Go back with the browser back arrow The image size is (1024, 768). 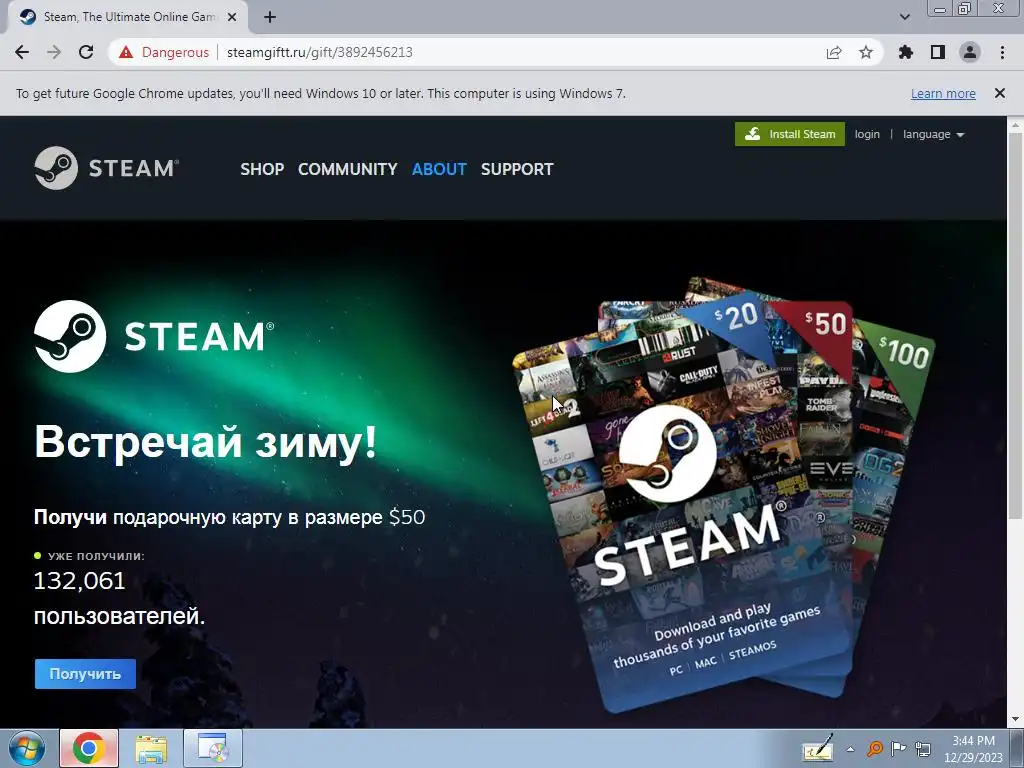pyautogui.click(x=22, y=52)
